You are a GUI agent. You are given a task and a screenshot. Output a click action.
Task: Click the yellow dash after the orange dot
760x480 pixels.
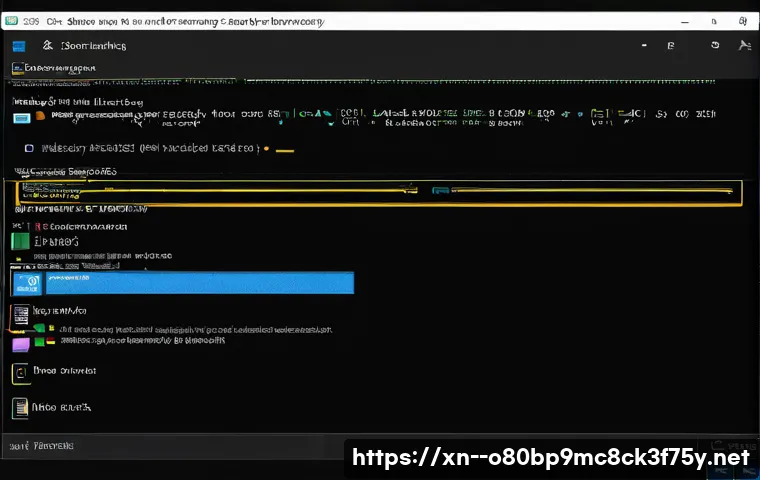tap(285, 151)
